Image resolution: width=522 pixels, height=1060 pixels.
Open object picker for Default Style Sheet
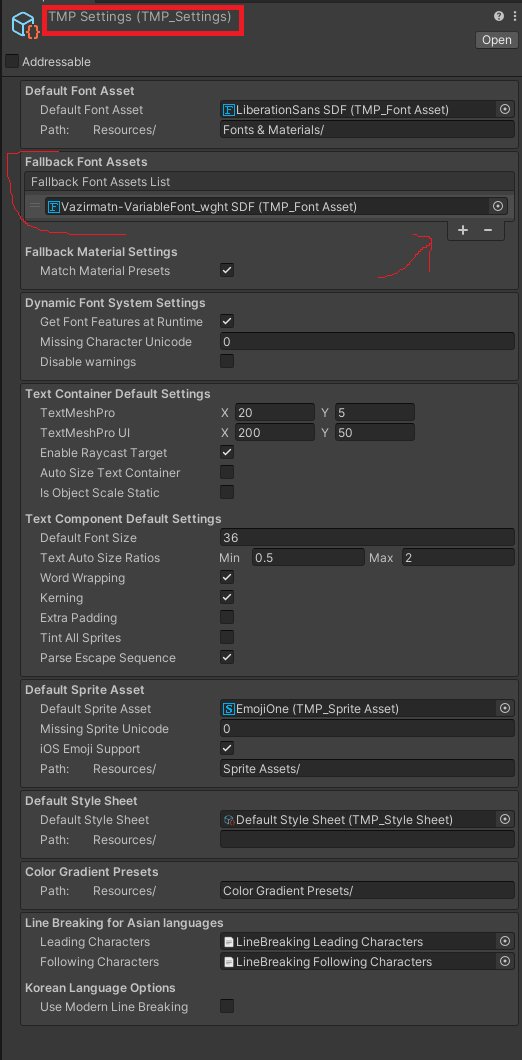504,819
